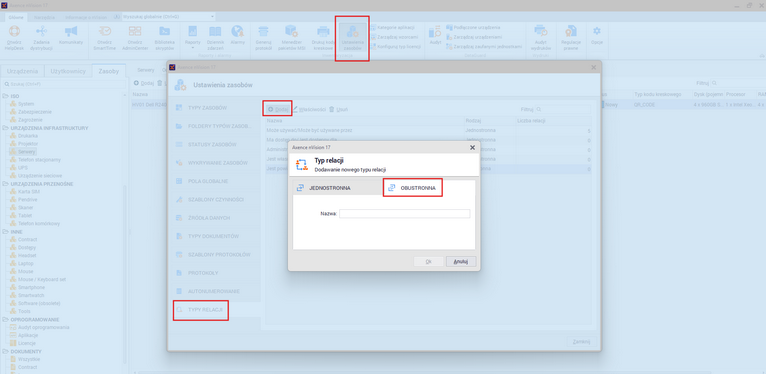This screenshot has width=766, height=374.
Task: Collapse the DOKUMENTY tree group
Action: click(5, 352)
